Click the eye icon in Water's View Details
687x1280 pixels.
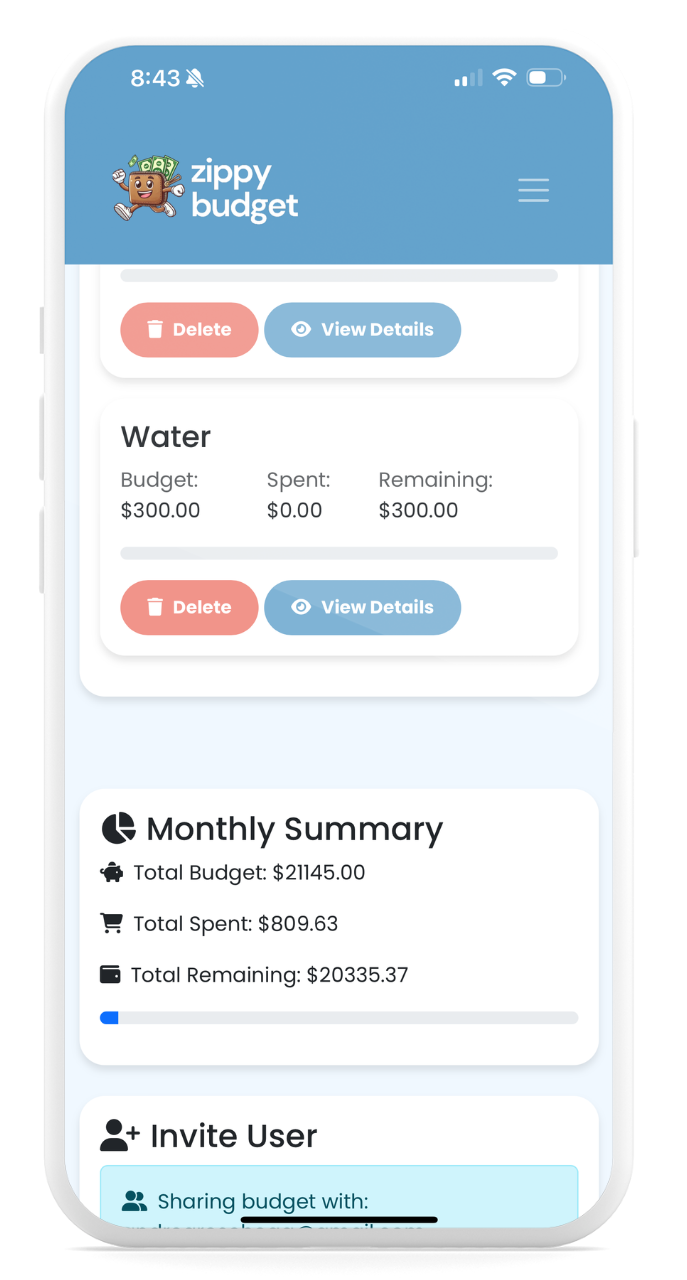pos(301,607)
